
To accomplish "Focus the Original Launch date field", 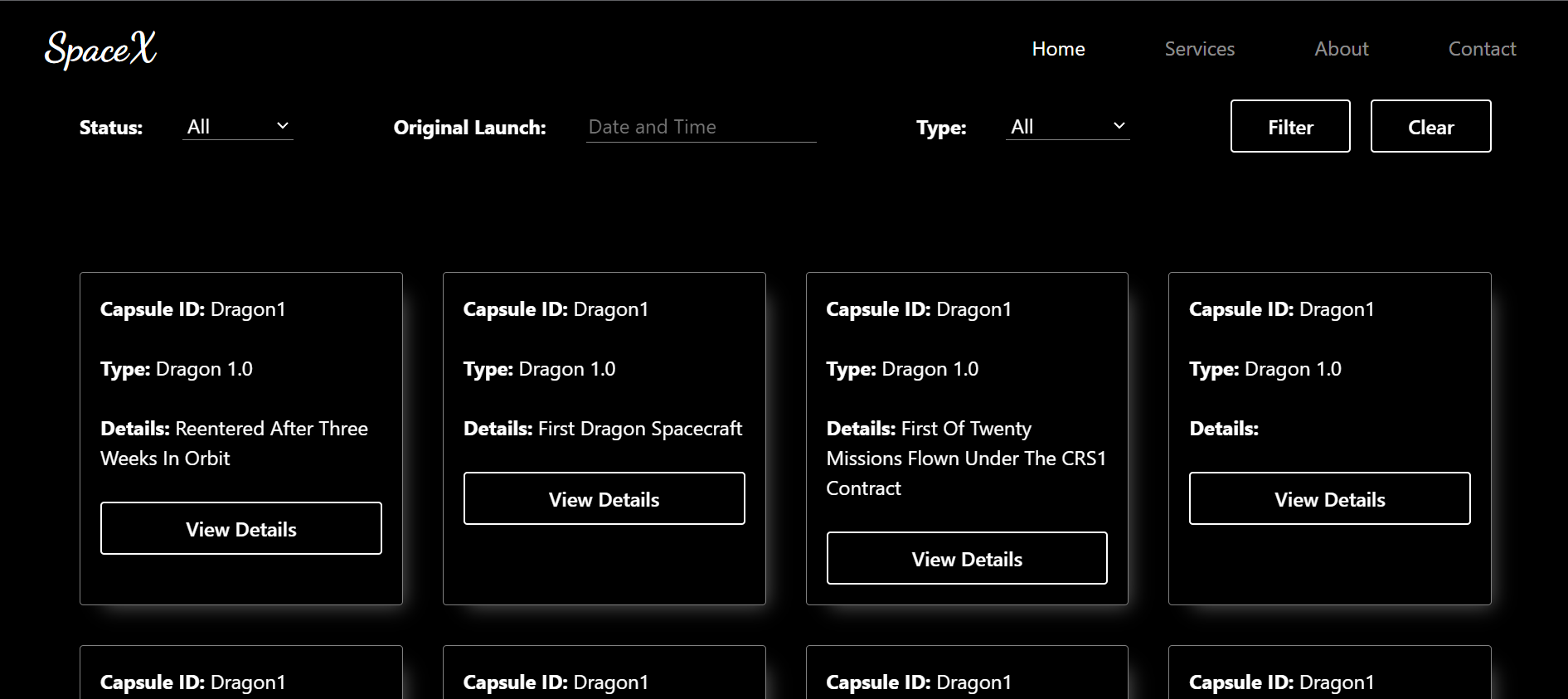I will point(701,127).
